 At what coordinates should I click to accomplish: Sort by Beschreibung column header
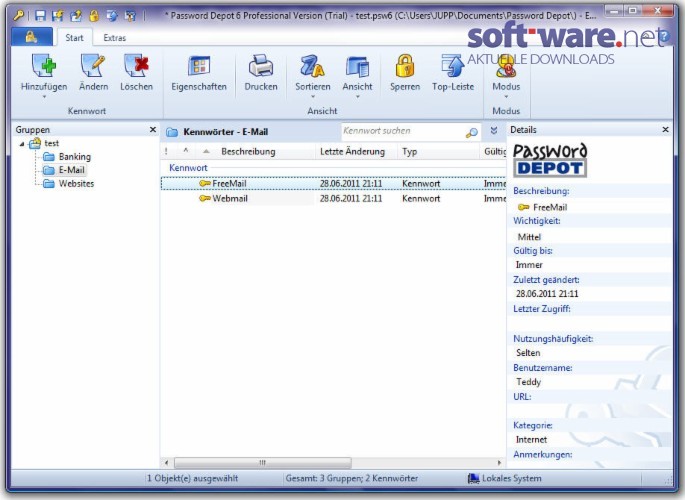click(x=248, y=152)
